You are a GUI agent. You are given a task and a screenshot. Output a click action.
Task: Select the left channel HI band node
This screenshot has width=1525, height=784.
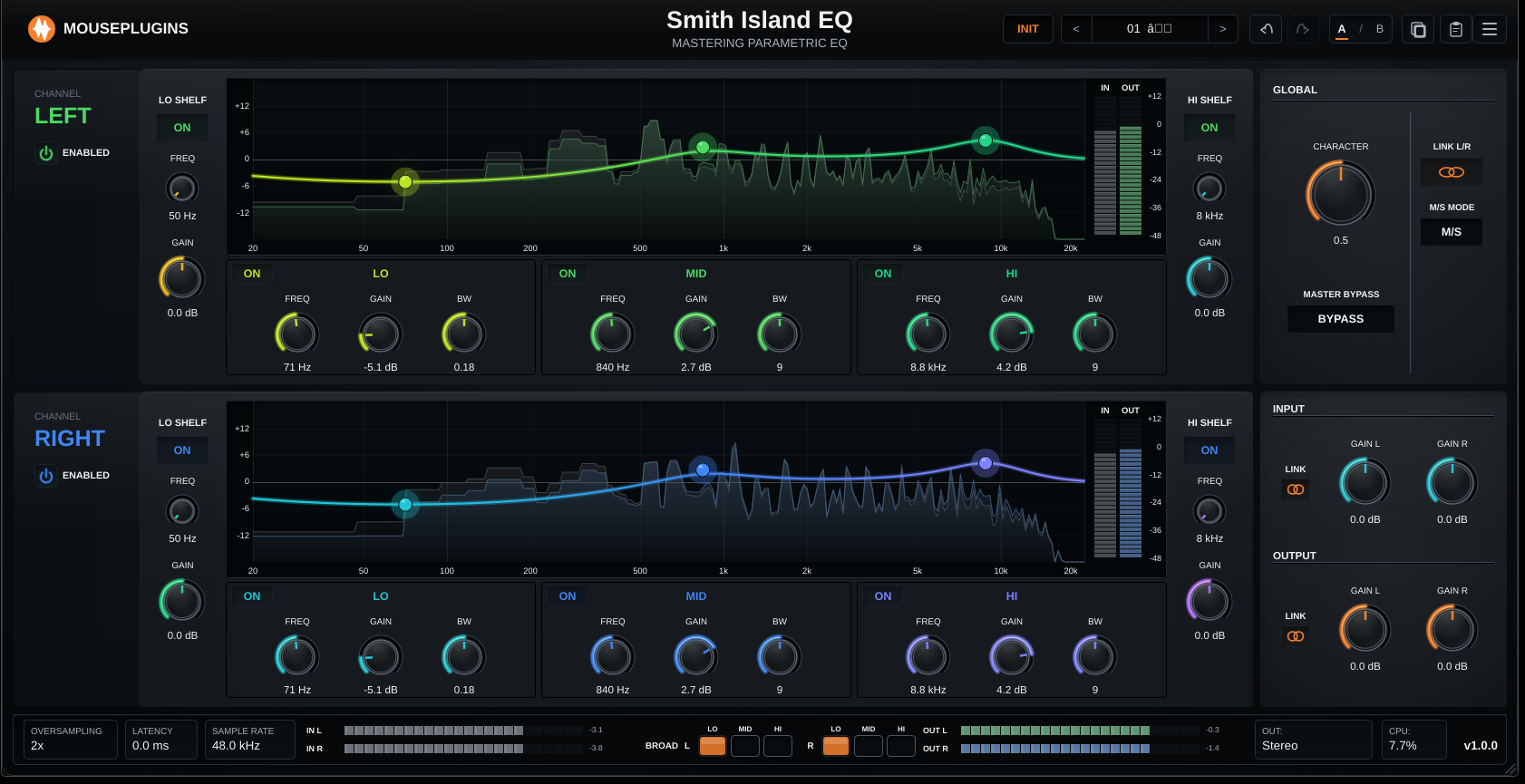986,140
